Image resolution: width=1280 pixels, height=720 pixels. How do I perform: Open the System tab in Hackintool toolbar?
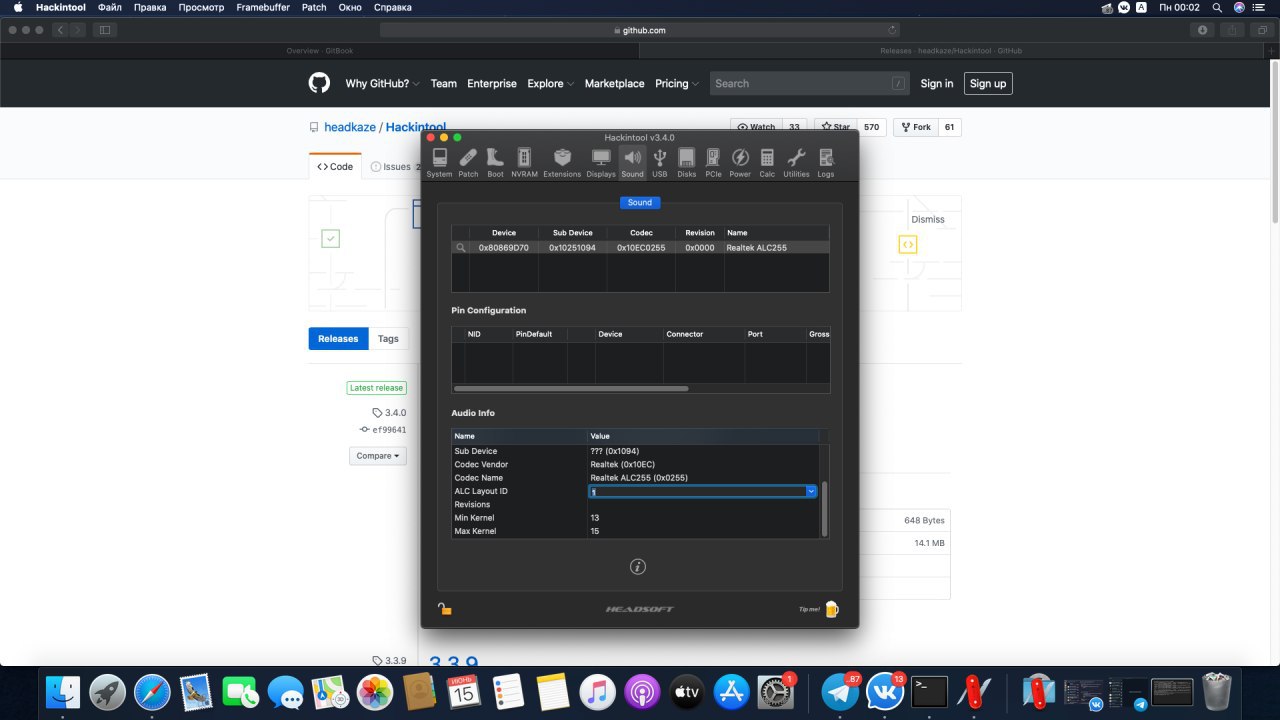pos(439,162)
